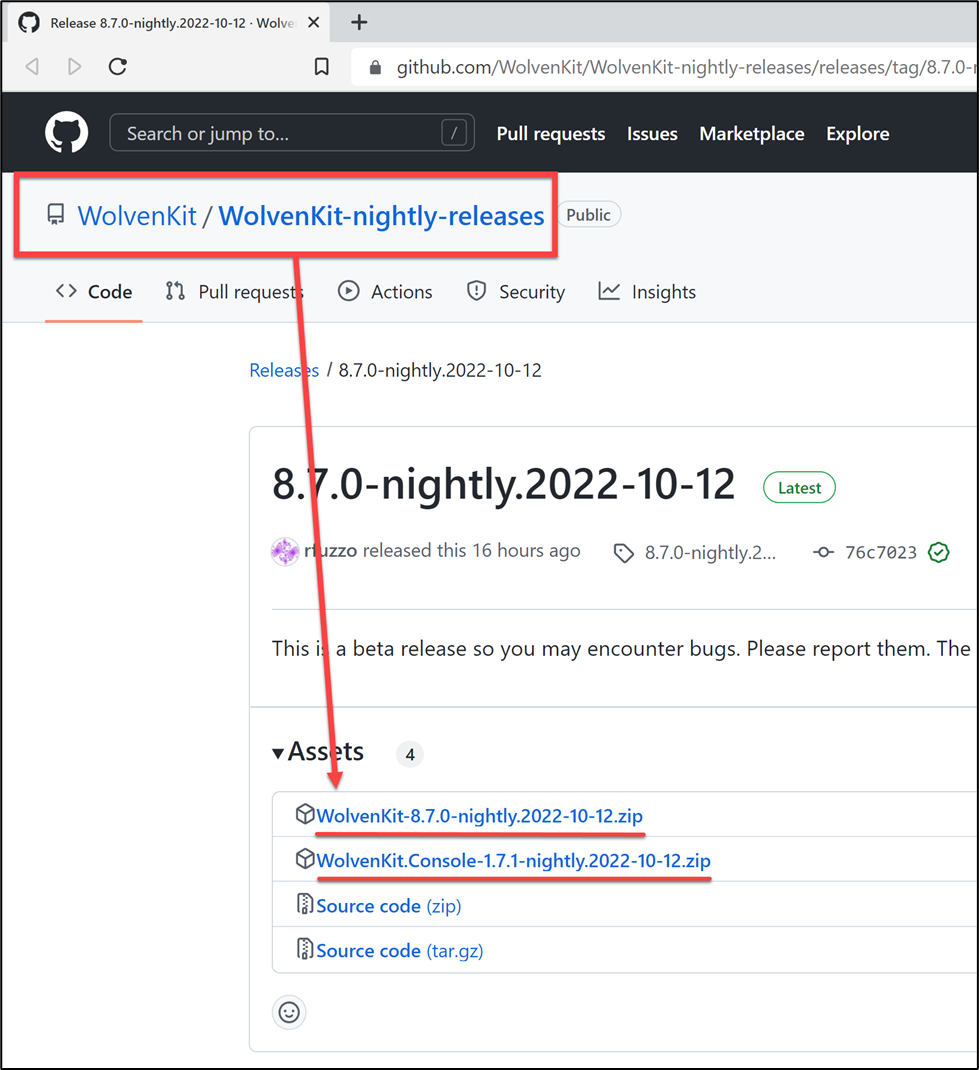Click rfuzzo's avatar image
This screenshot has height=1070, width=979.
pyautogui.click(x=285, y=552)
